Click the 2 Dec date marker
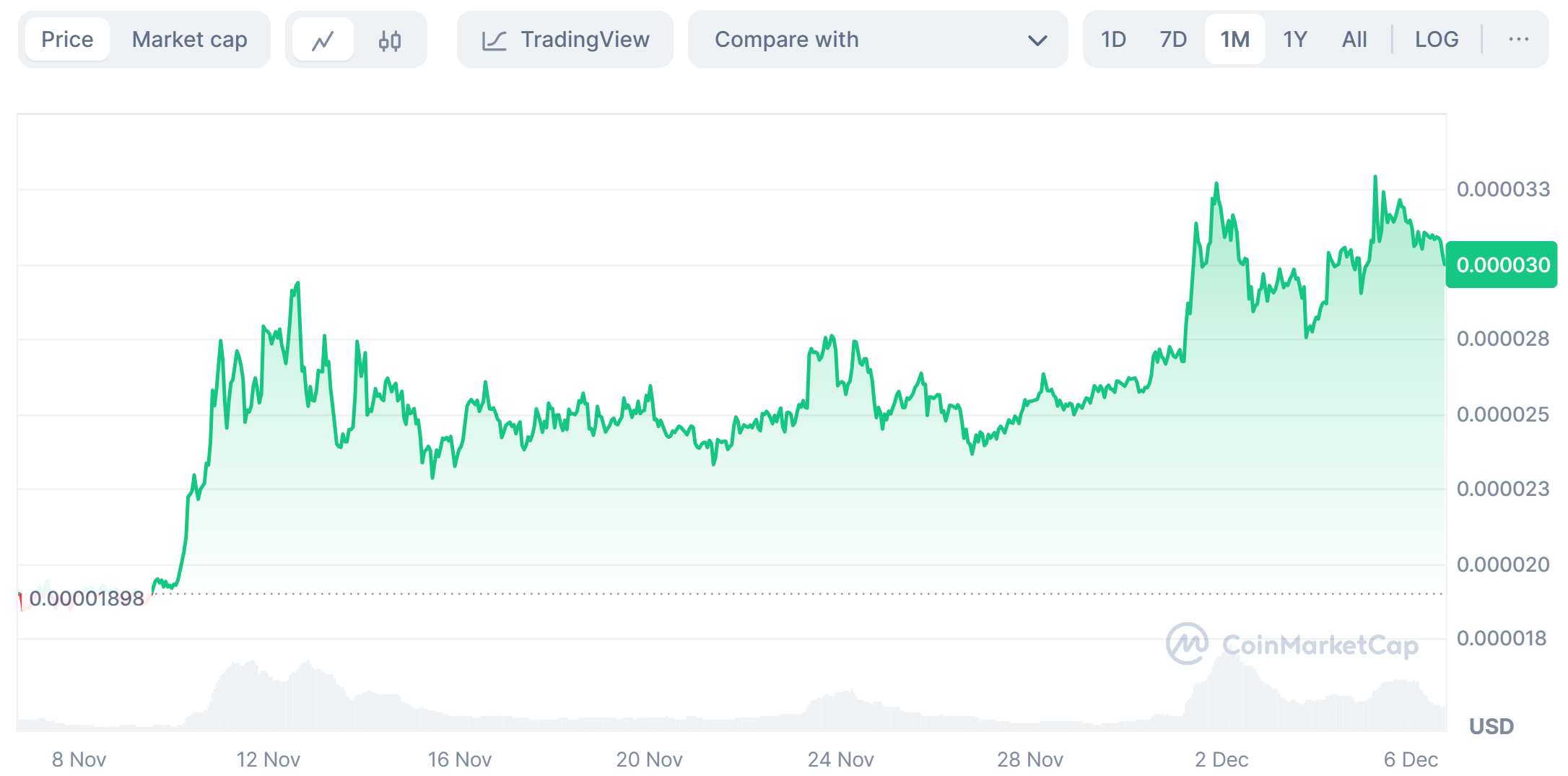1568x776 pixels. (x=1221, y=759)
